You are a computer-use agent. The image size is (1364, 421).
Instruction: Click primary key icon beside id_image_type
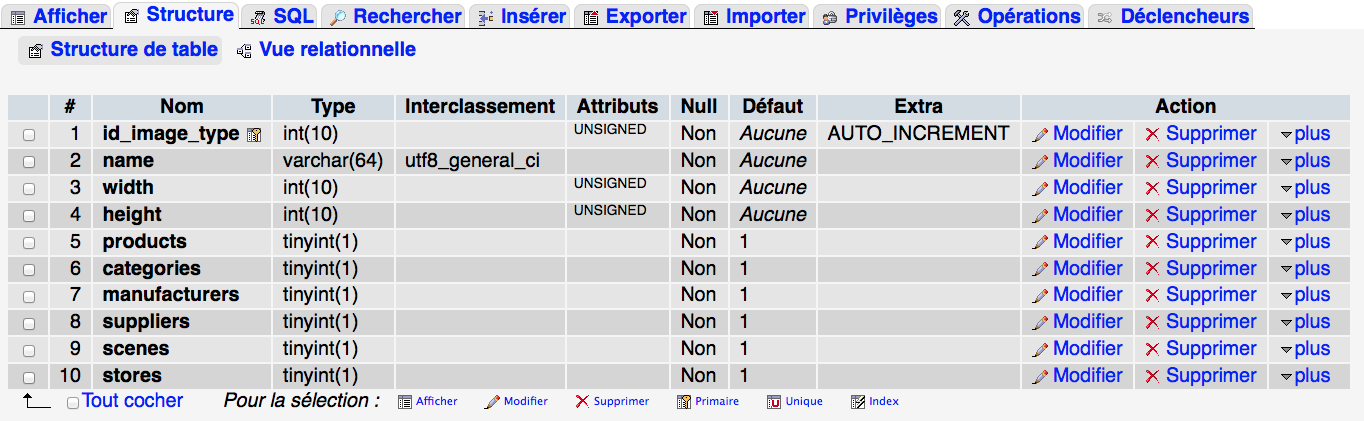(x=254, y=134)
